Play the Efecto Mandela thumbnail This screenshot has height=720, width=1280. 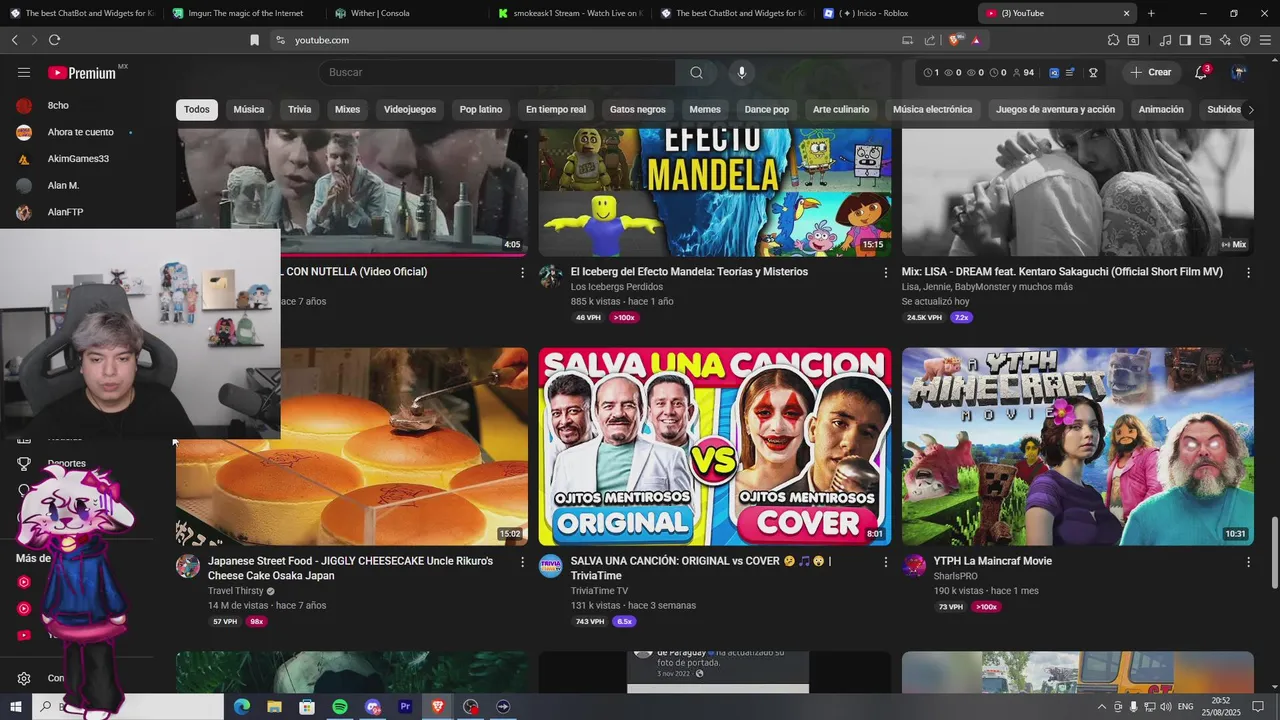click(715, 192)
